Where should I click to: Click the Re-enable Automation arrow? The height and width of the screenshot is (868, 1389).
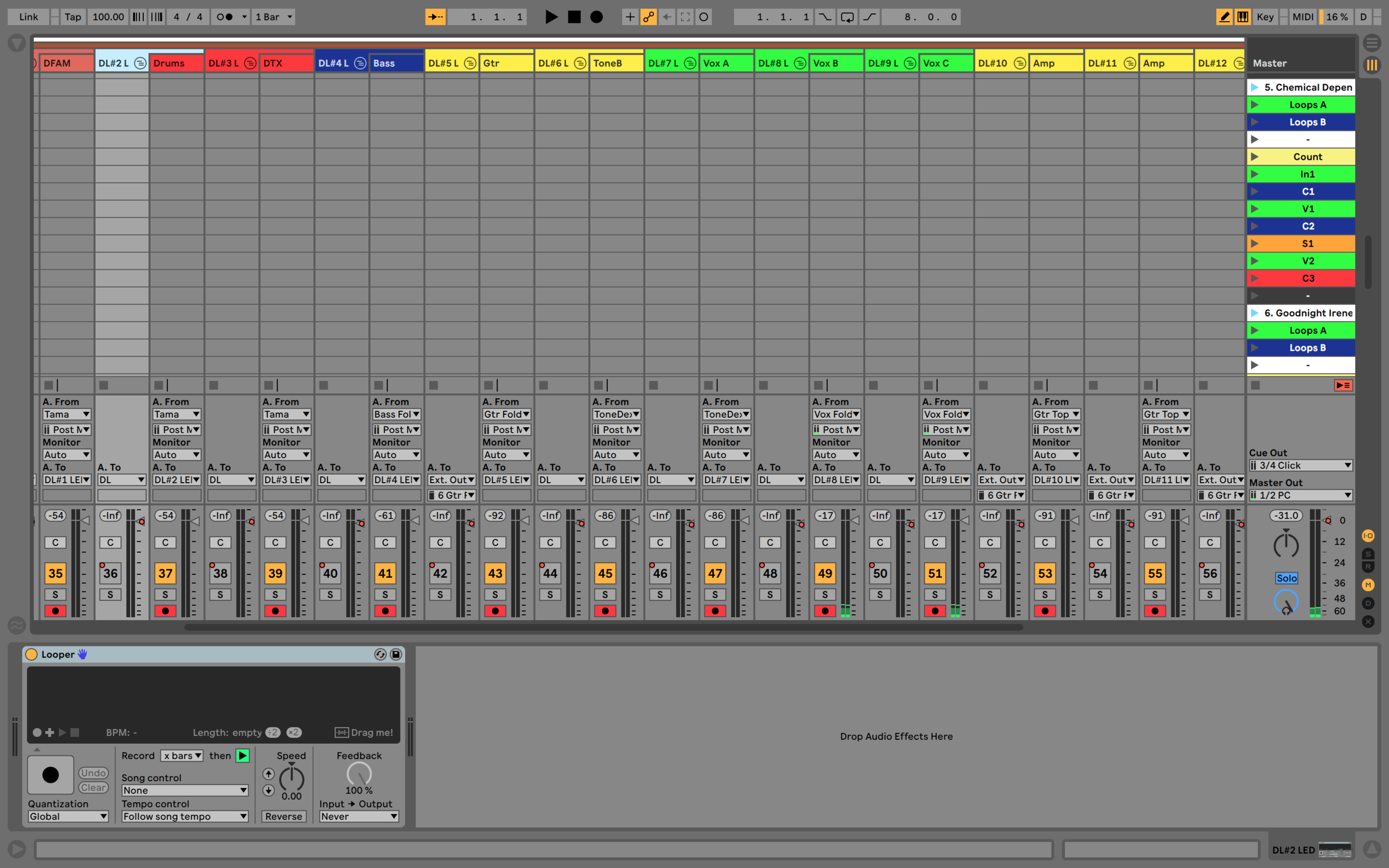coord(667,17)
